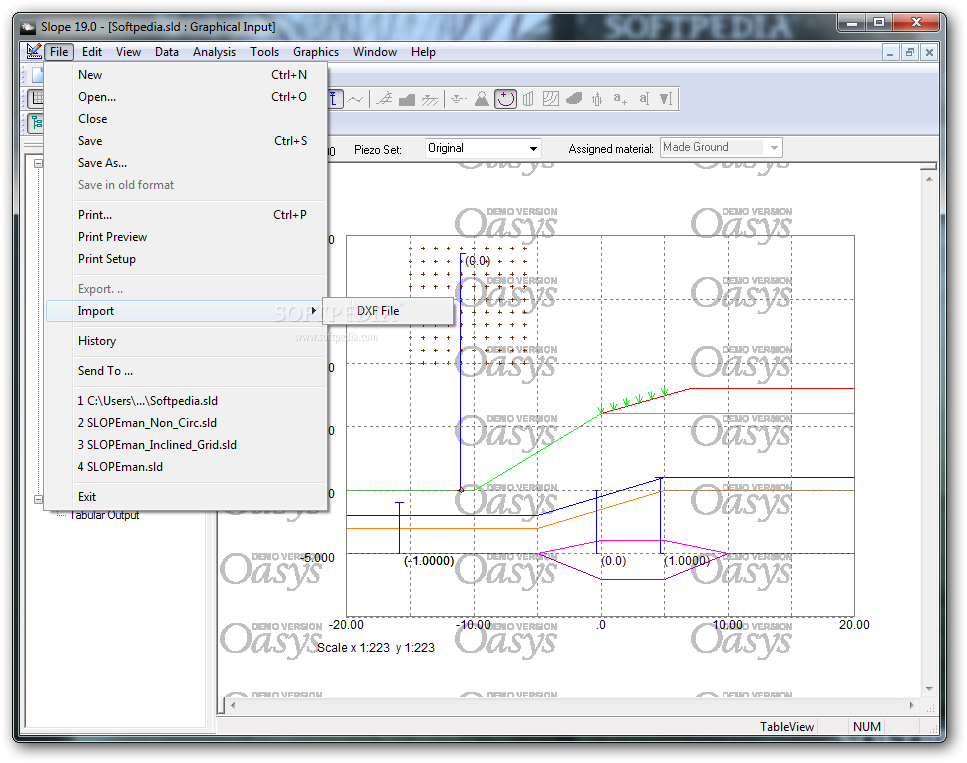Viewport: 967px width, 763px height.
Task: Click the water table level icon
Action: pos(458,99)
